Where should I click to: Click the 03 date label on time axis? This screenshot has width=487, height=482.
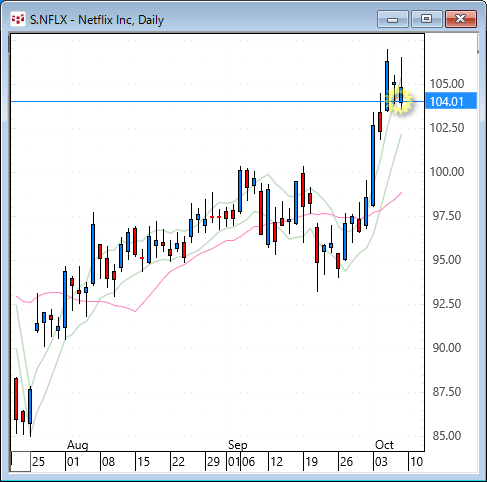[x=381, y=462]
